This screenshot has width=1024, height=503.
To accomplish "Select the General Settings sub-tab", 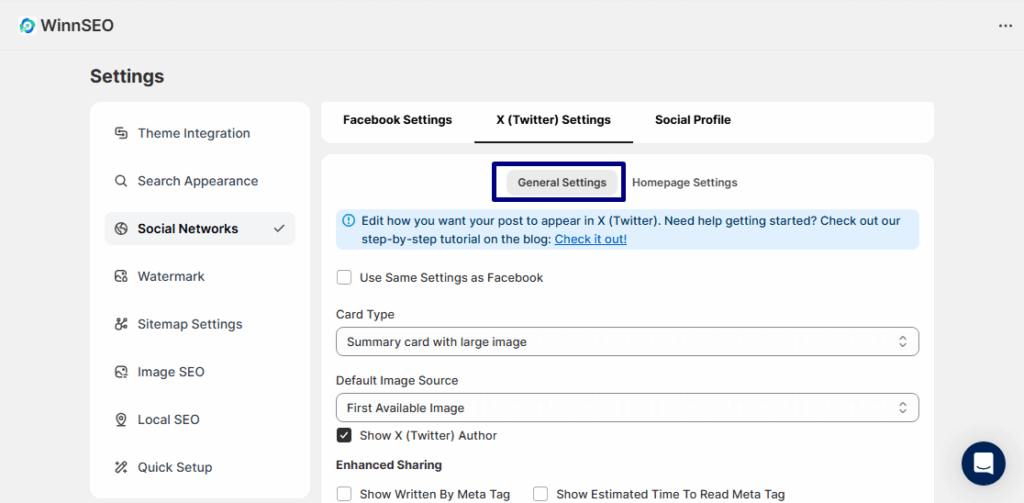I will pyautogui.click(x=562, y=182).
